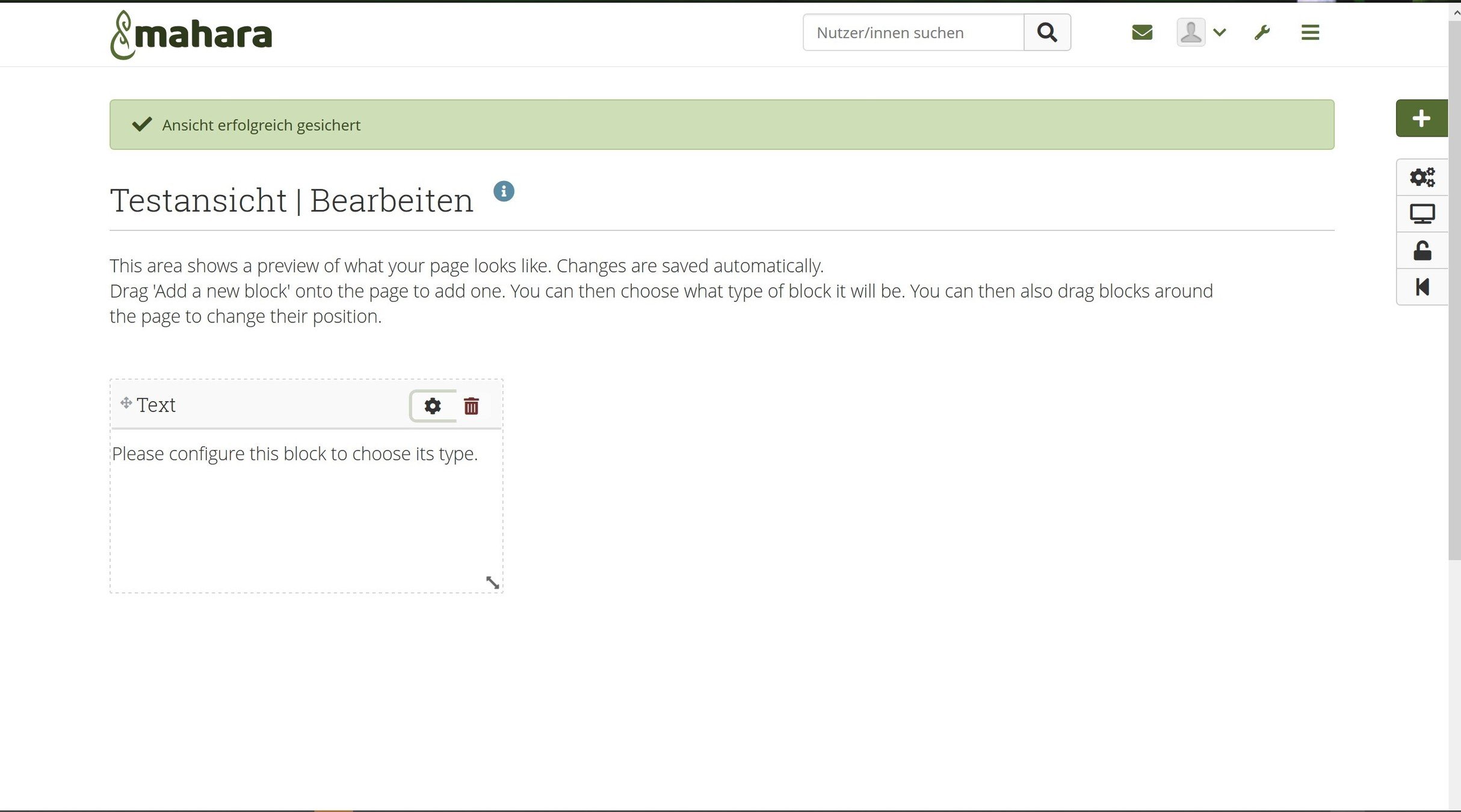Click the 'Testansicht | Bearbeiten' heading
Screen dimensions: 1461x812
click(x=291, y=200)
